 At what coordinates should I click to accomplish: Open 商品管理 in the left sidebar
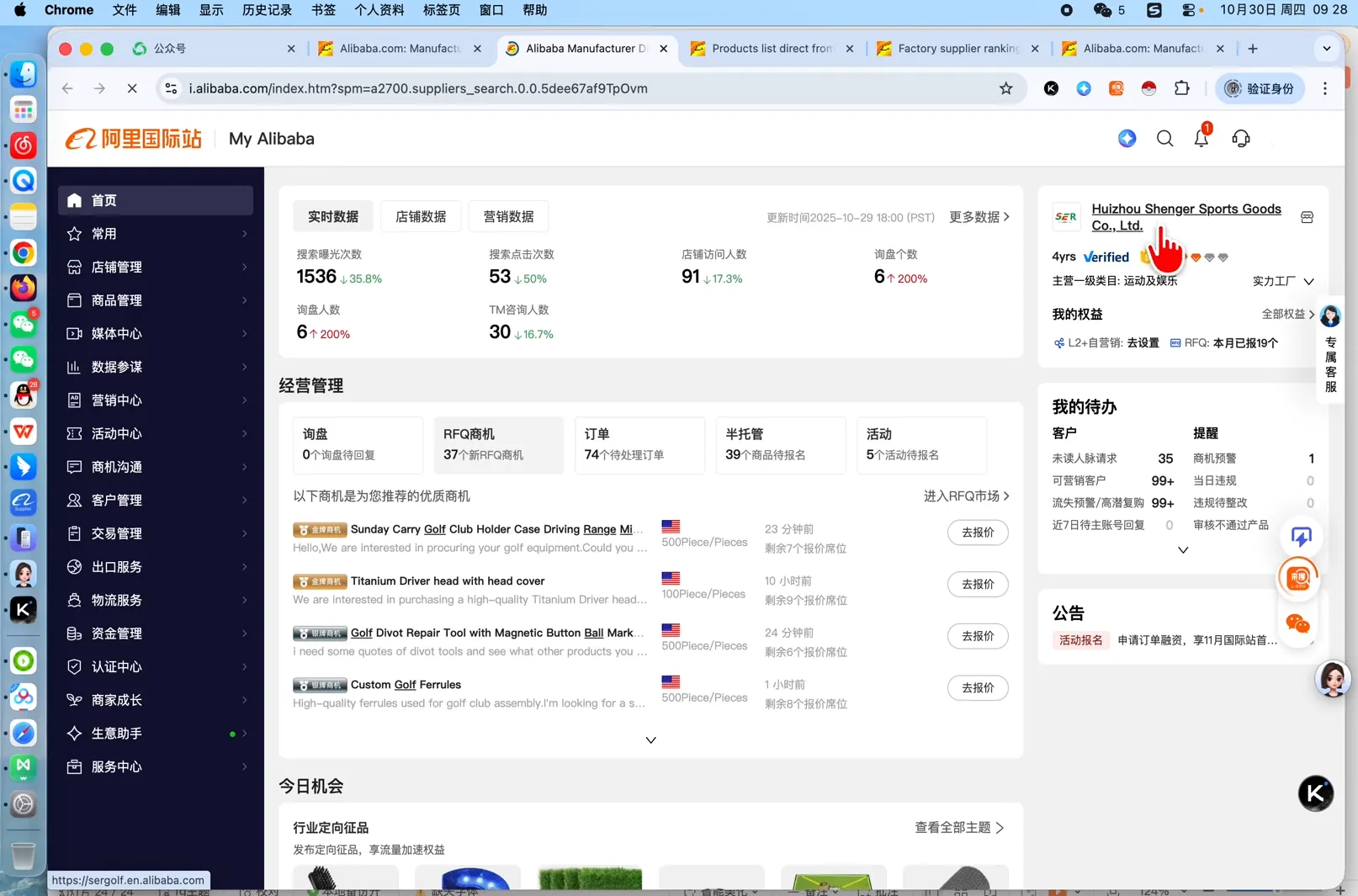115,300
